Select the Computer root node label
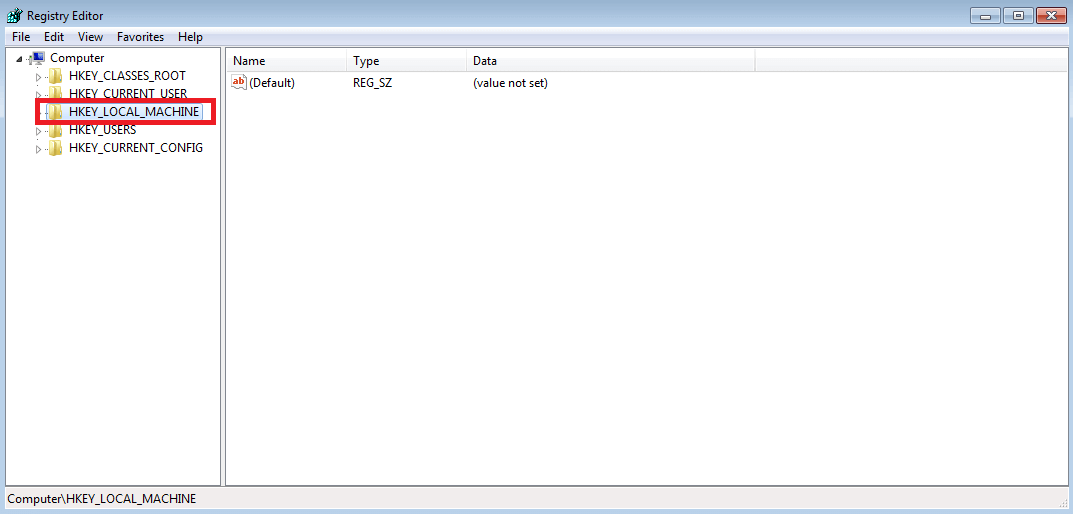Viewport: 1073px width, 514px height. pos(77,58)
